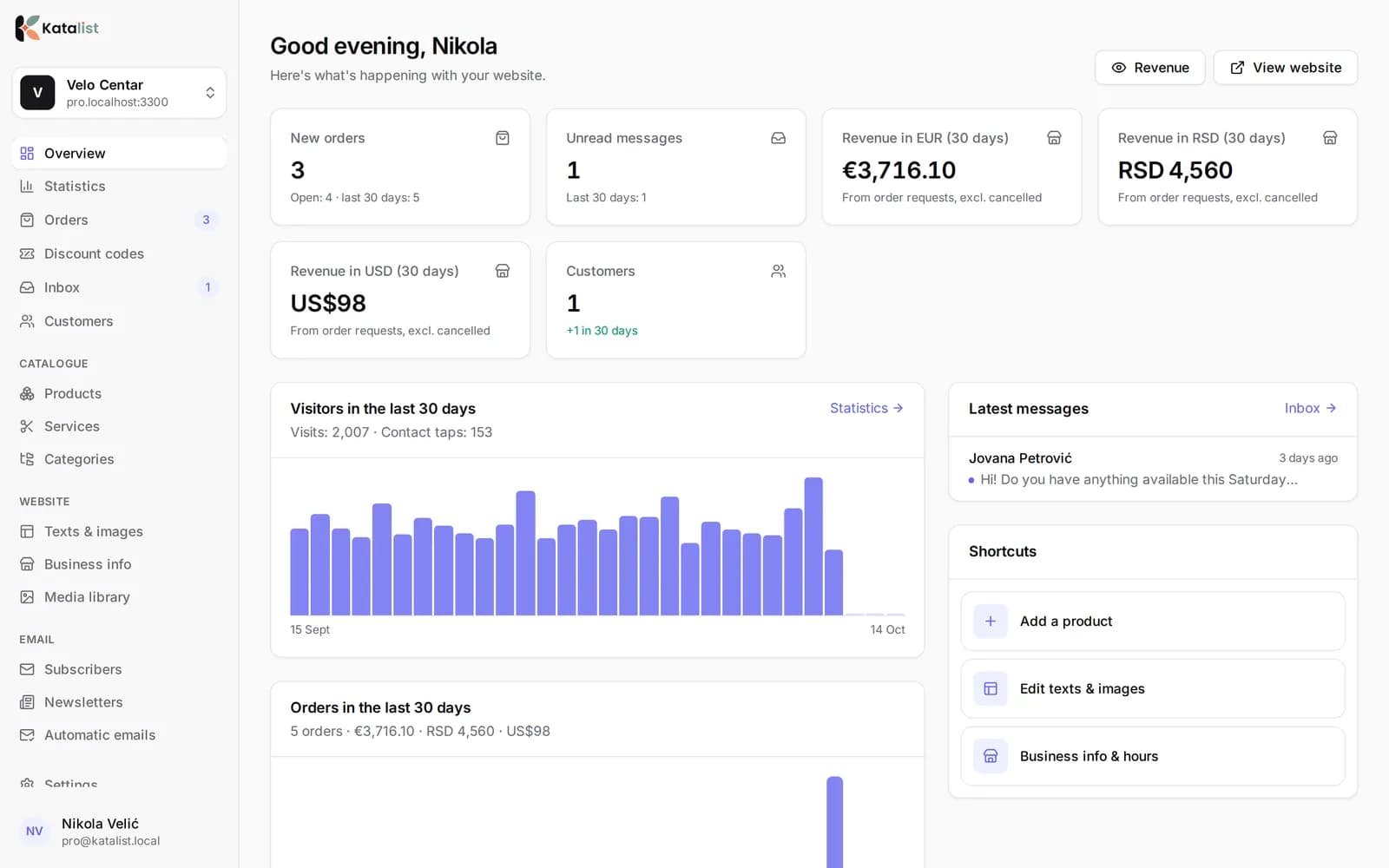1389x868 pixels.
Task: Click Visits: 2,007 · Contact taps text
Action: coord(392,432)
